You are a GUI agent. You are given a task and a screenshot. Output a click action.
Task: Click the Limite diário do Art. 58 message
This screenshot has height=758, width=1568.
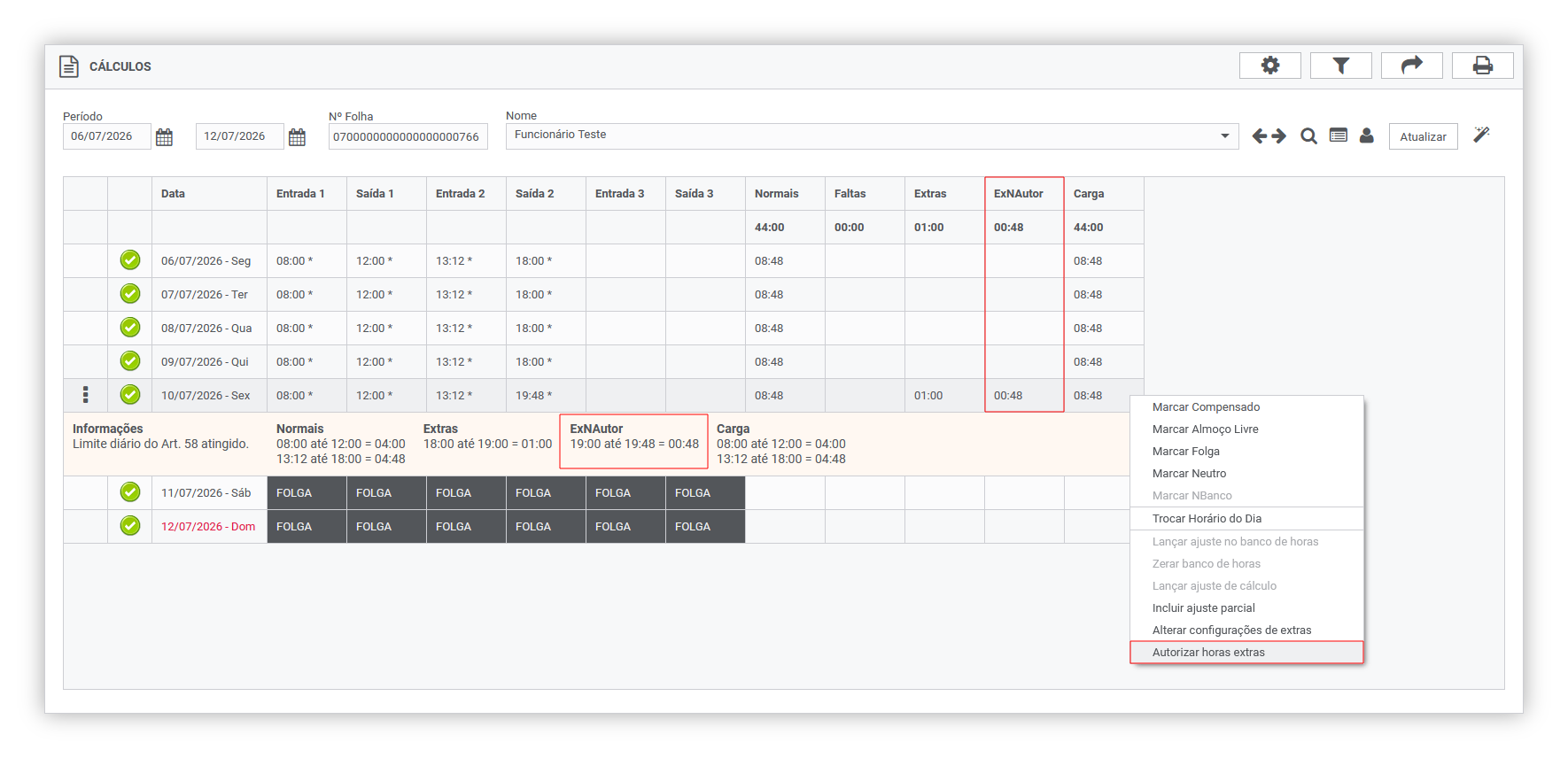[x=160, y=445]
